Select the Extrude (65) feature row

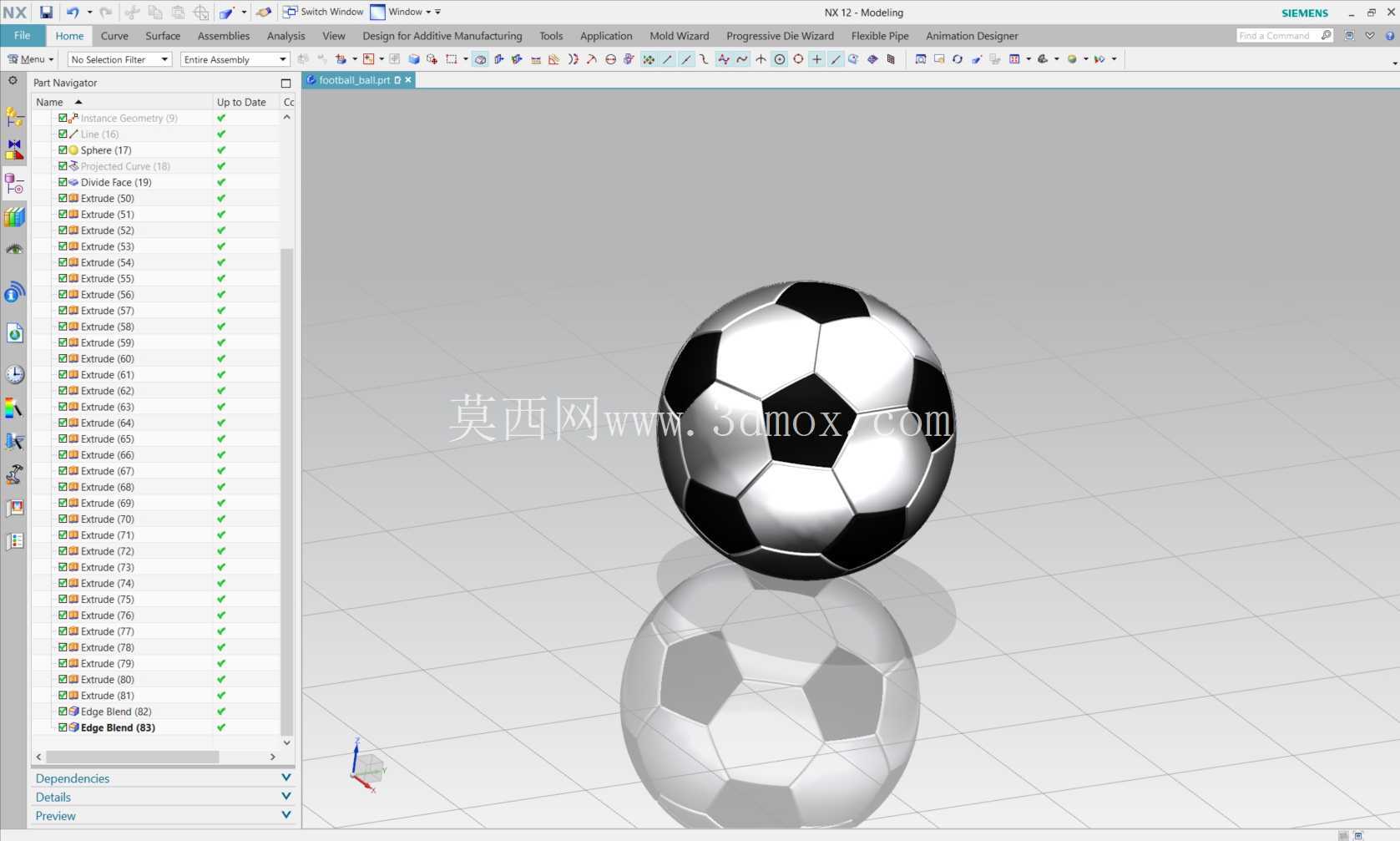155,438
